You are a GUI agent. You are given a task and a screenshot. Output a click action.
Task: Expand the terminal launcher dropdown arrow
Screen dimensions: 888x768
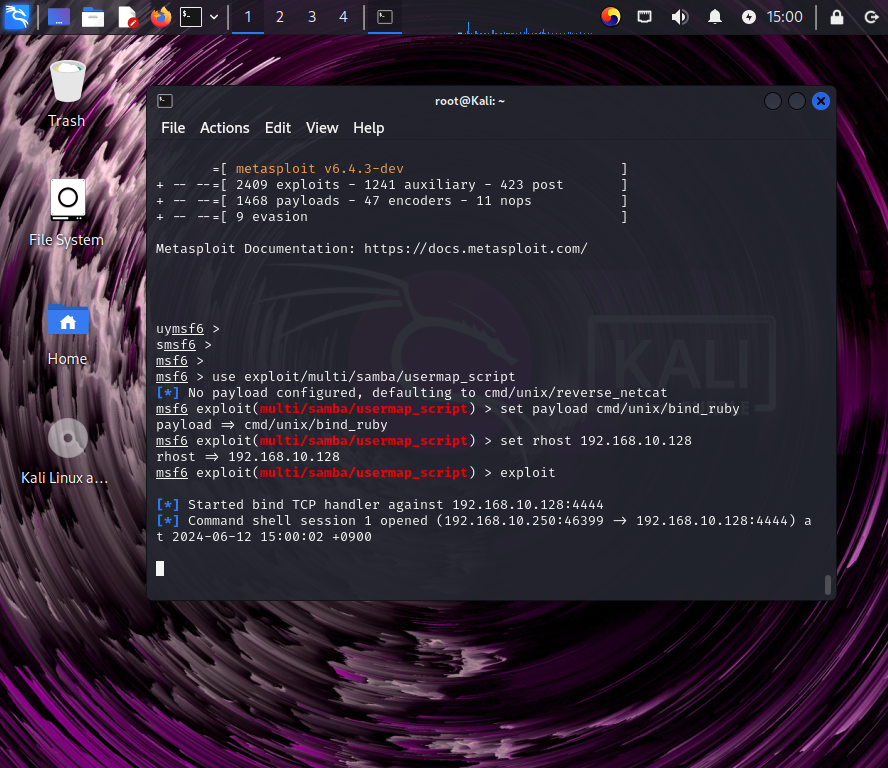(x=214, y=17)
